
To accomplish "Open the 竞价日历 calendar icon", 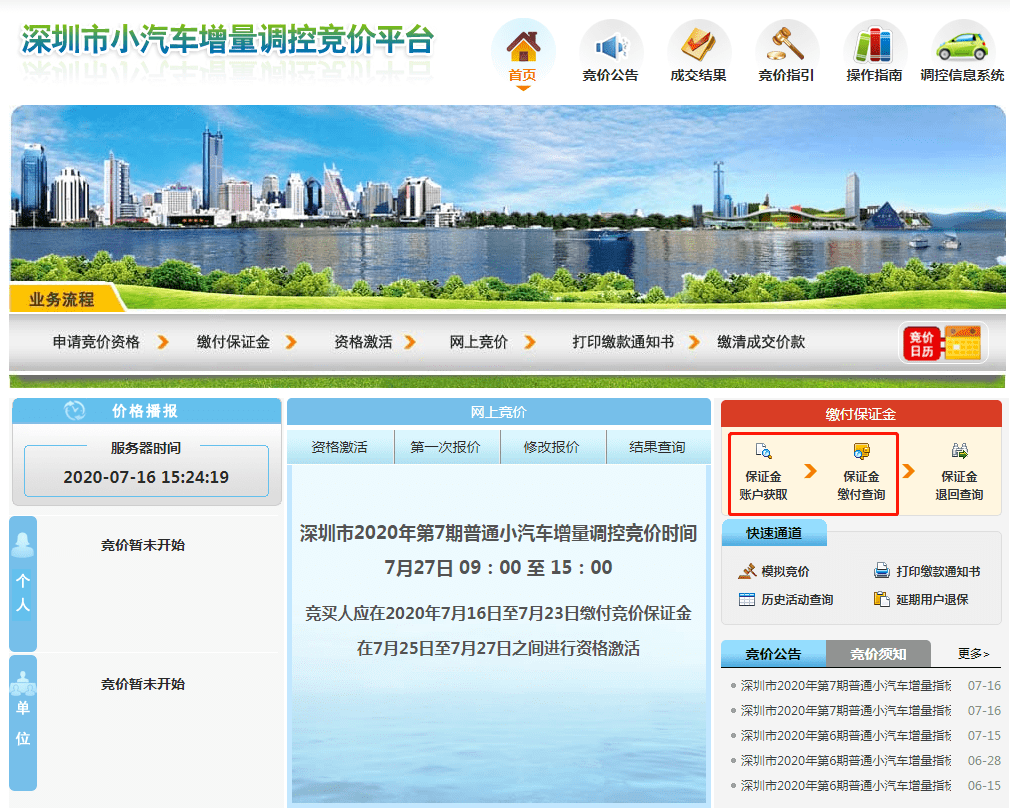I will (x=944, y=343).
